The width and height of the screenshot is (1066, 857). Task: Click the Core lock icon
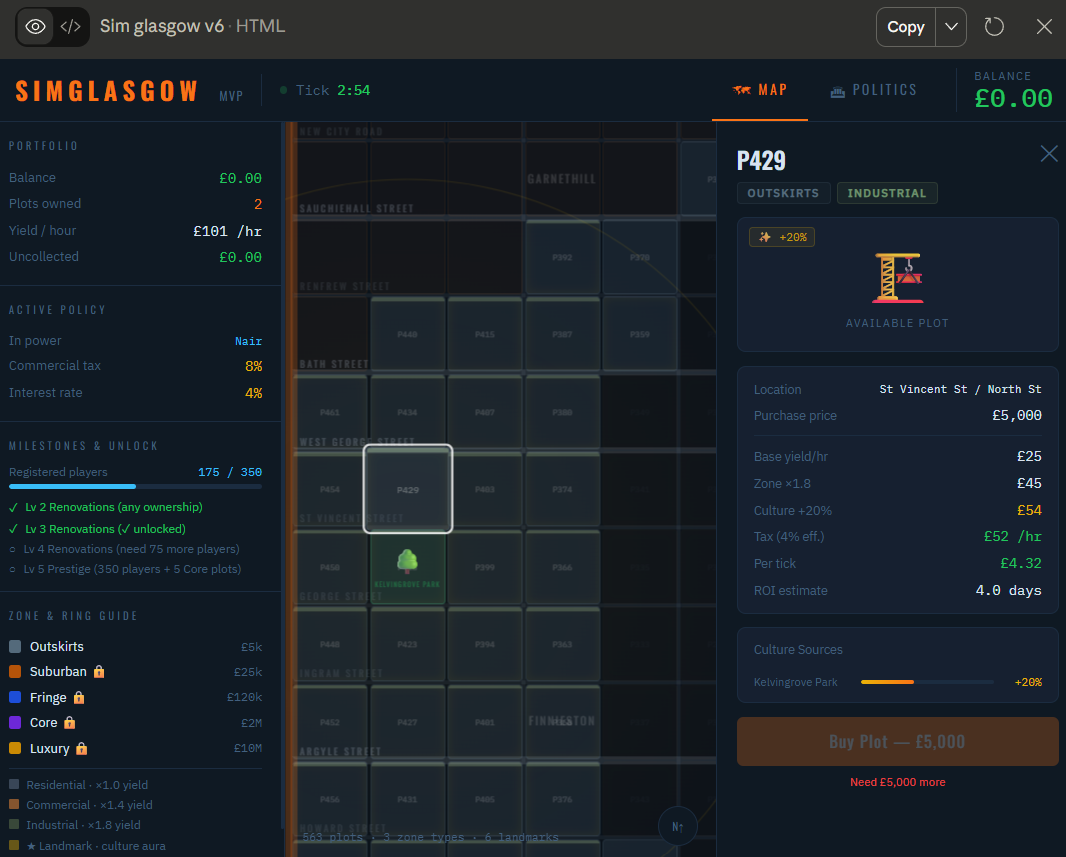(x=69, y=722)
